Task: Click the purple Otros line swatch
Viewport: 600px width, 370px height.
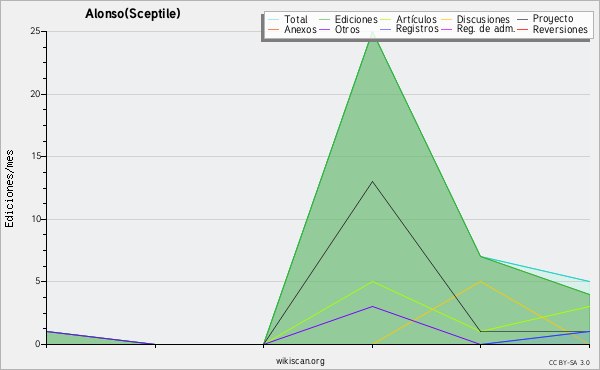Action: tap(324, 29)
